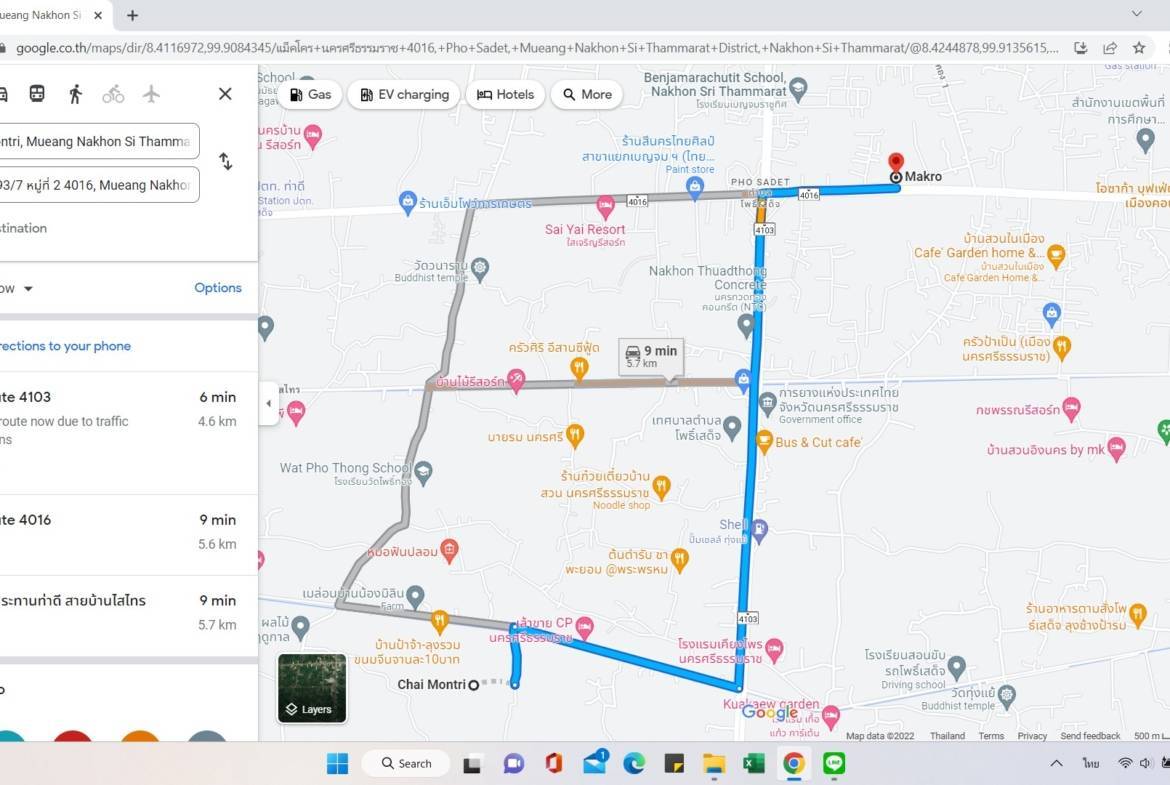The width and height of the screenshot is (1170, 785).
Task: Bookmark this page with the star icon
Action: [1139, 48]
